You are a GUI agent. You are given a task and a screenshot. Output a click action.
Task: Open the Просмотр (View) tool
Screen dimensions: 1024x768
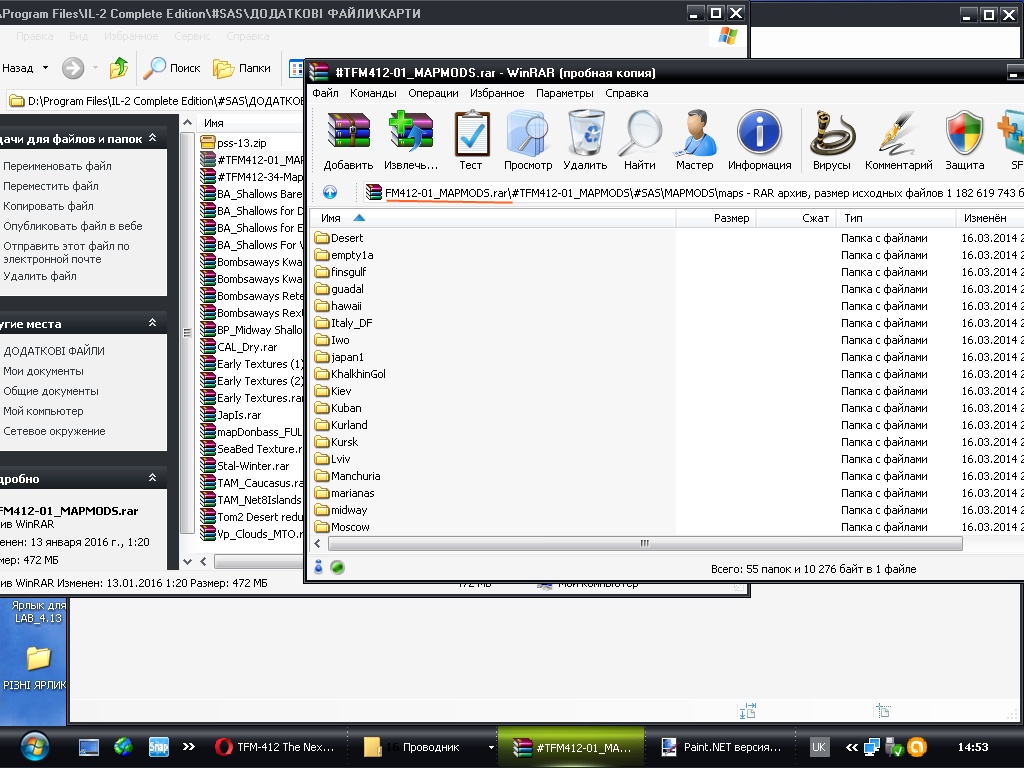tap(528, 140)
